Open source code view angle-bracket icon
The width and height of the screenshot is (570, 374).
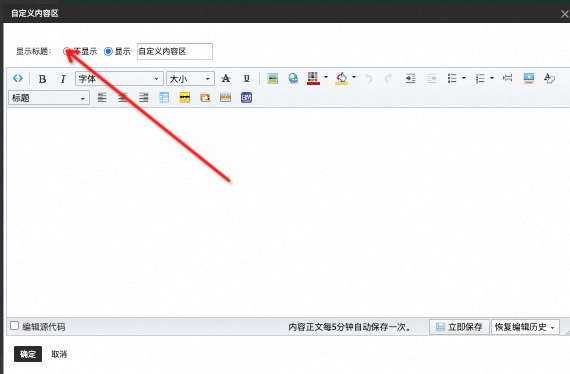tap(18, 78)
